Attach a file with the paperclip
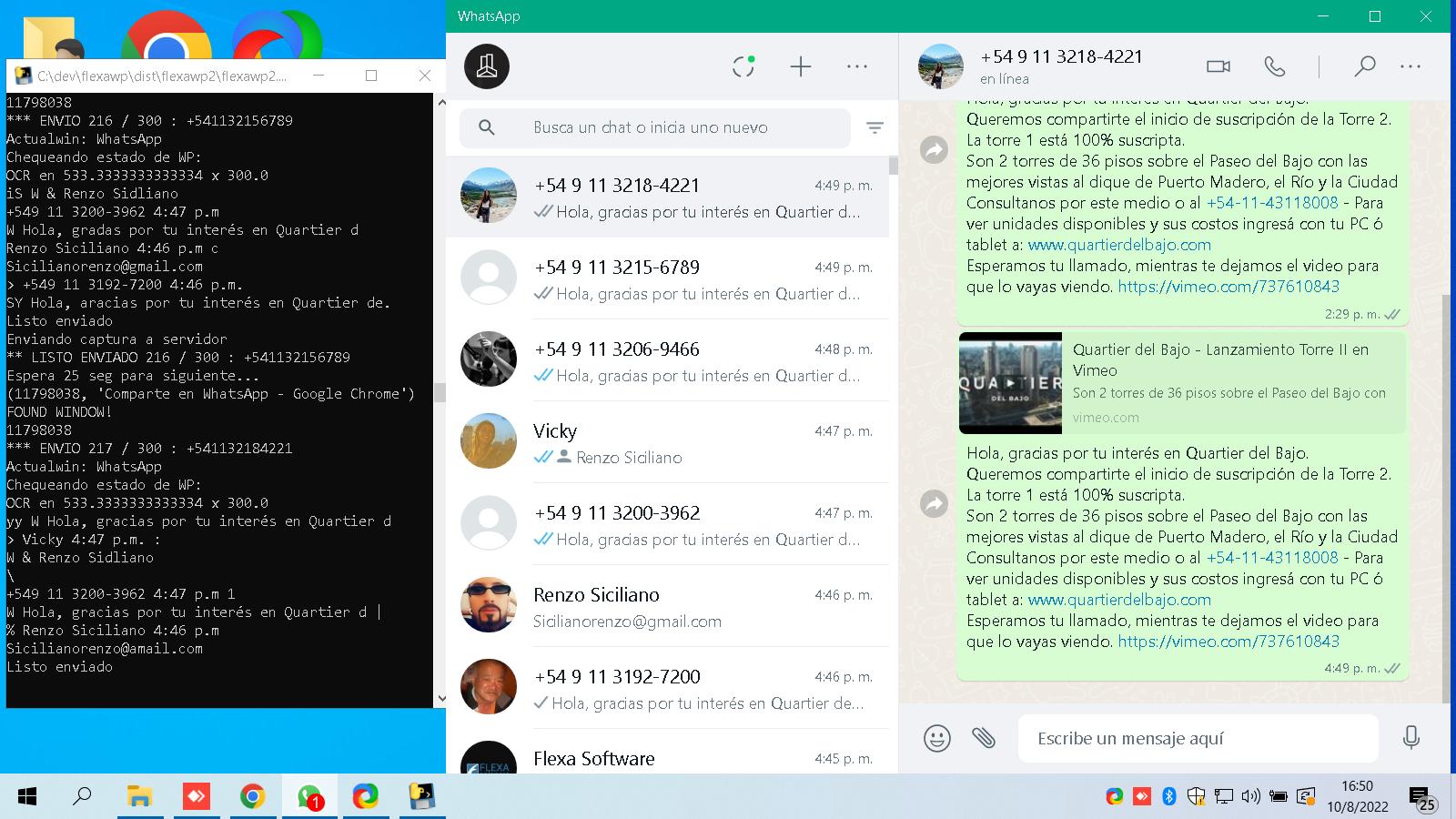This screenshot has width=1456, height=819. point(984,738)
